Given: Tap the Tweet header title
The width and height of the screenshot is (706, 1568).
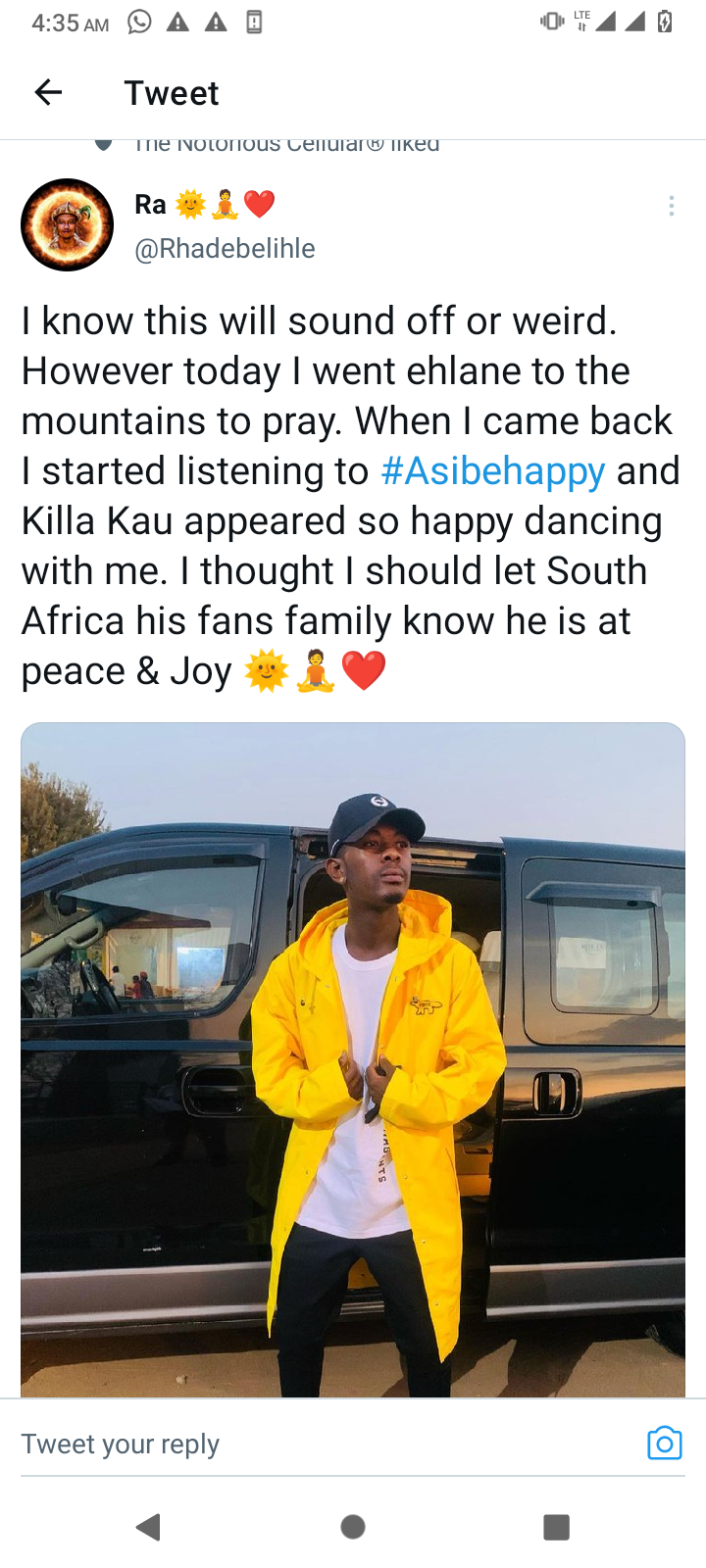Looking at the screenshot, I should (172, 93).
